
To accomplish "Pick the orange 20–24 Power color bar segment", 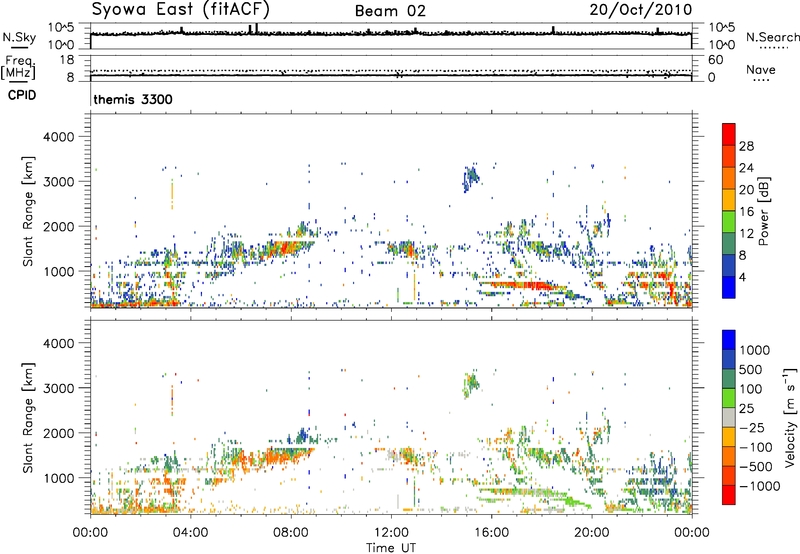I will [729, 178].
